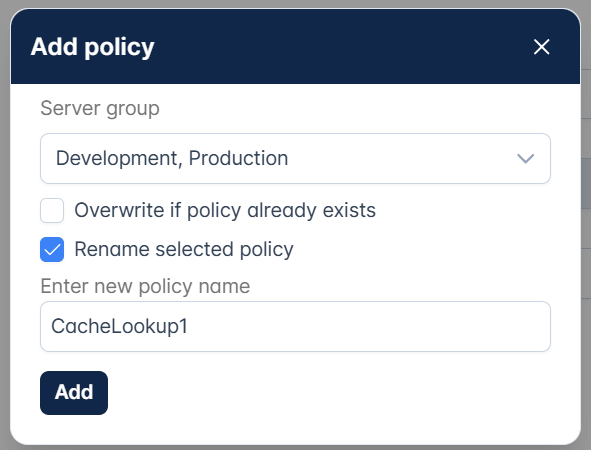This screenshot has width=591, height=450.
Task: Click the X icon in the header
Action: (541, 47)
